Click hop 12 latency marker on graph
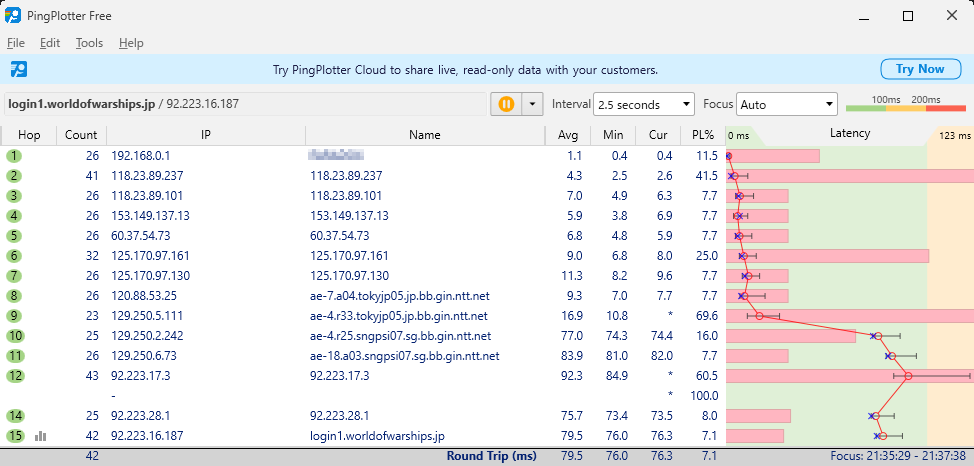Viewport: 974px width, 466px height. [908, 376]
